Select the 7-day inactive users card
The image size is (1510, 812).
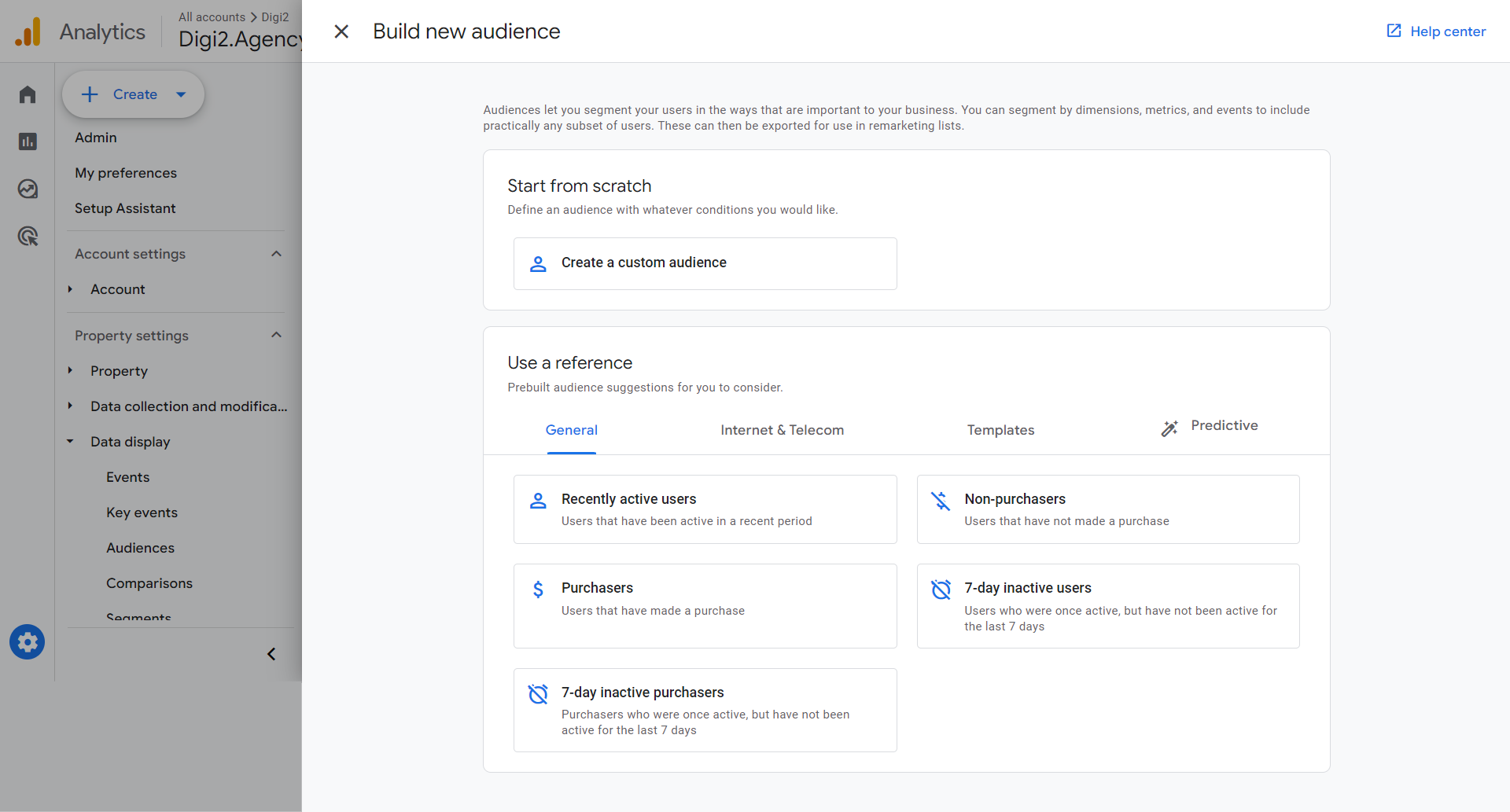click(x=1108, y=606)
